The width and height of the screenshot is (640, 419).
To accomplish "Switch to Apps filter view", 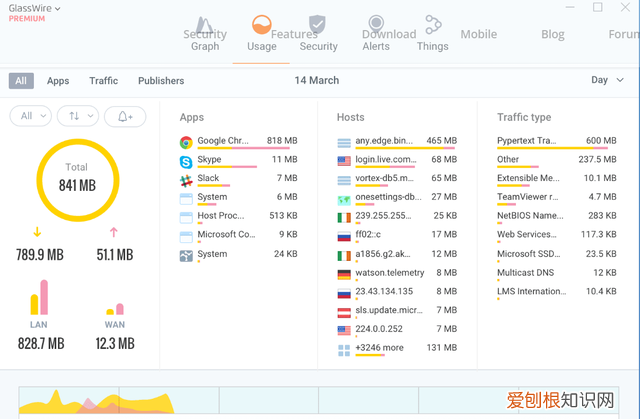I will (58, 81).
